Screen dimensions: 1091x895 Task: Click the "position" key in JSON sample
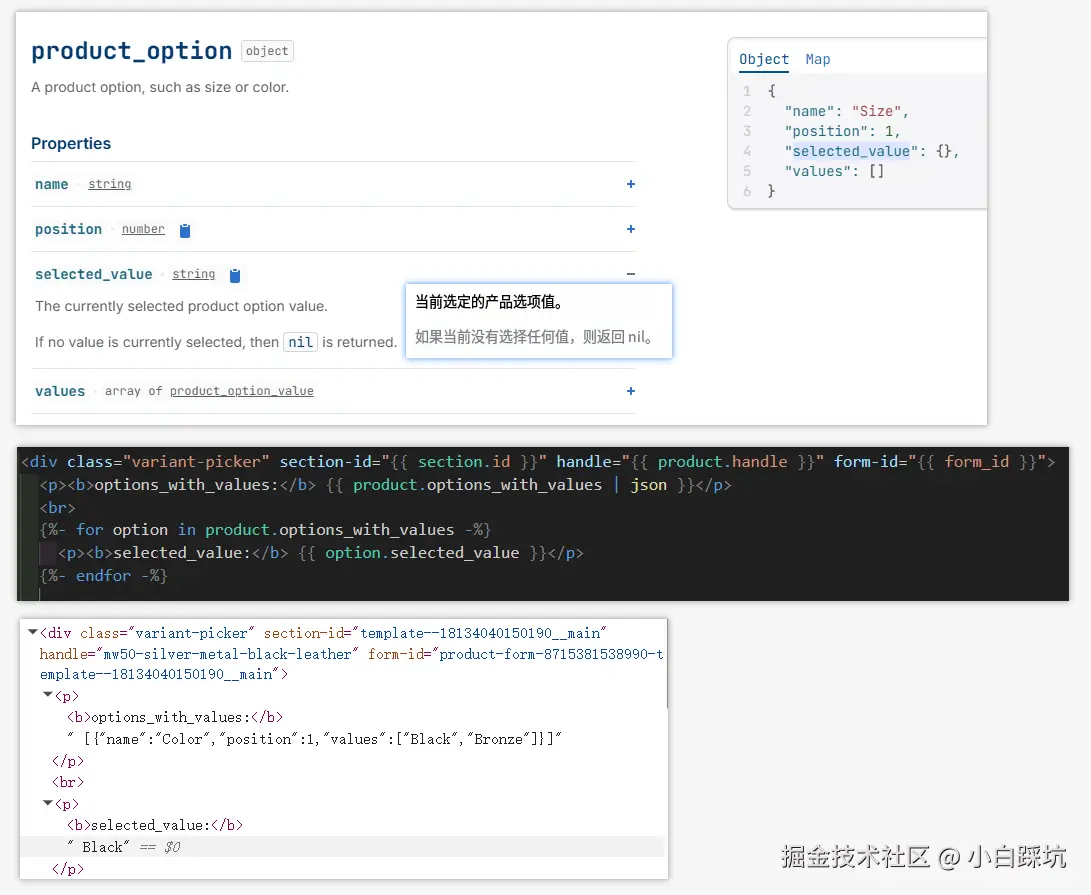click(826, 132)
